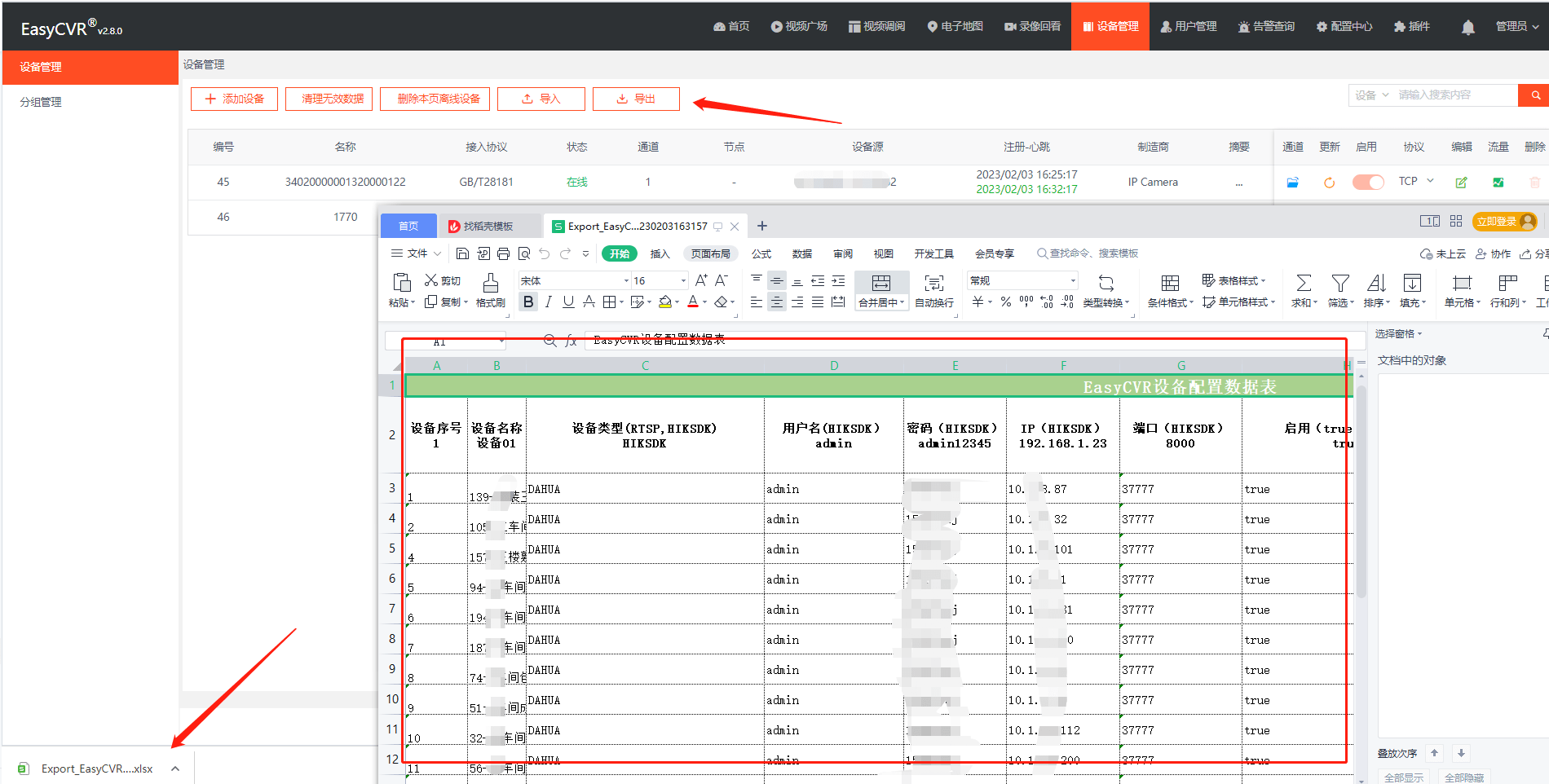Open the 文件 menu in WPS
This screenshot has height=784, width=1549.
[x=417, y=253]
